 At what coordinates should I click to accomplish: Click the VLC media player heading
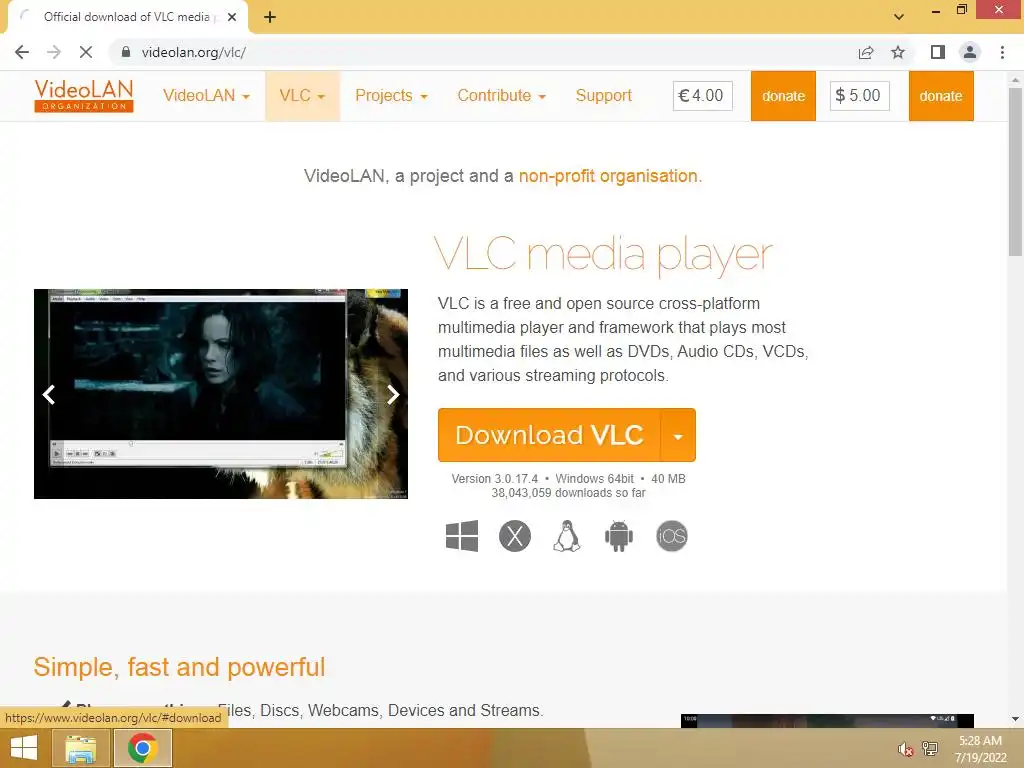coord(603,254)
